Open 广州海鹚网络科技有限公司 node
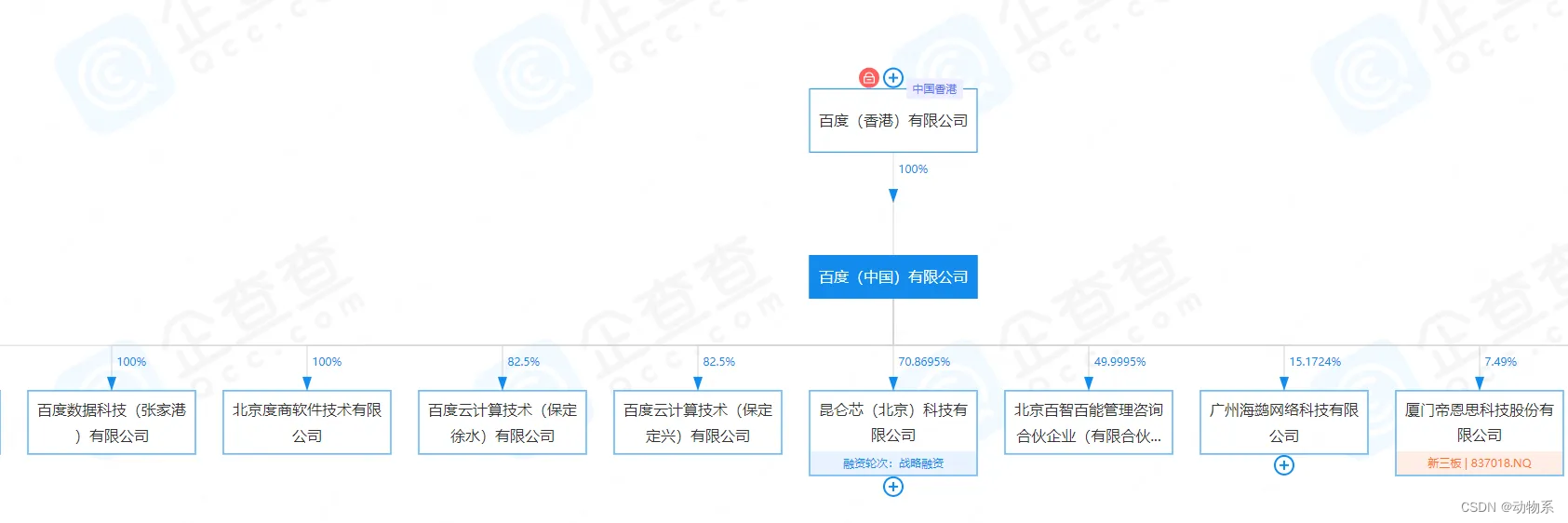1568x523 pixels. click(1284, 422)
